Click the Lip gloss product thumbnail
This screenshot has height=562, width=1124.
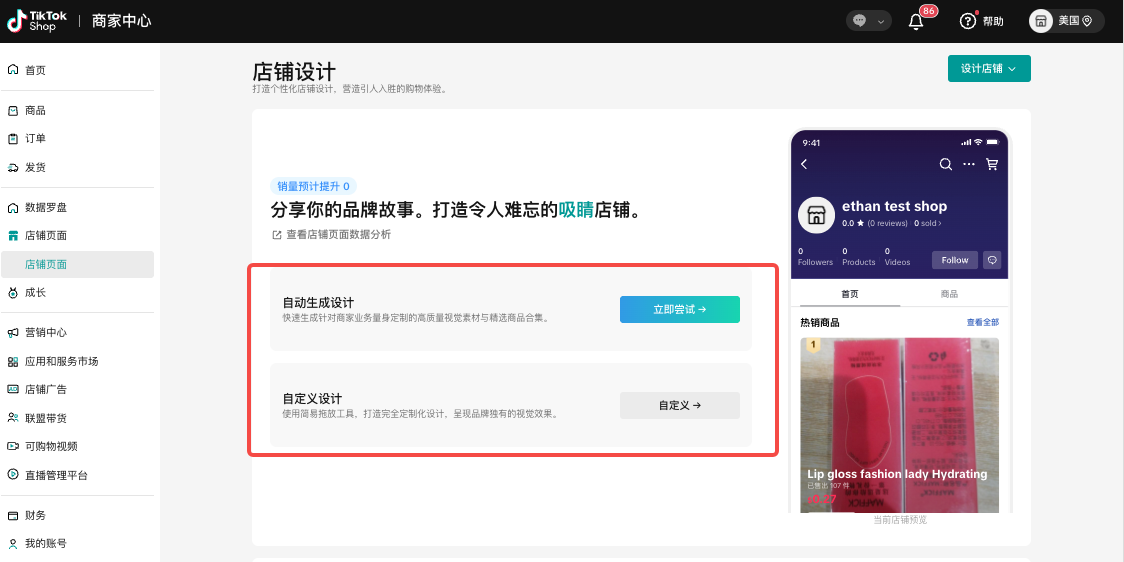(x=899, y=425)
